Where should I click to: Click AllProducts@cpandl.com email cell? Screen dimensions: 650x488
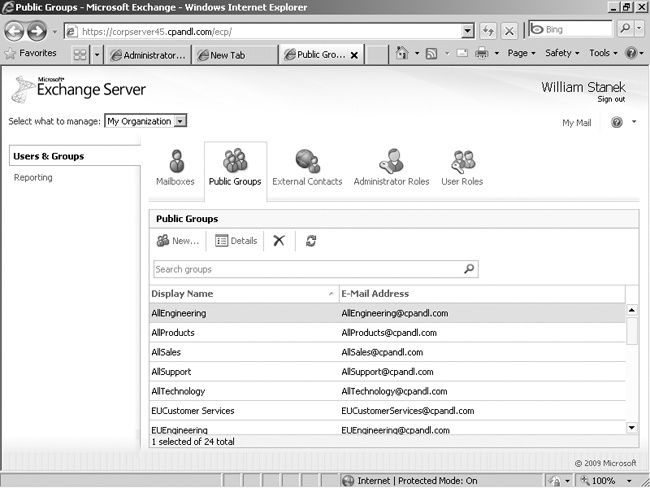point(389,333)
